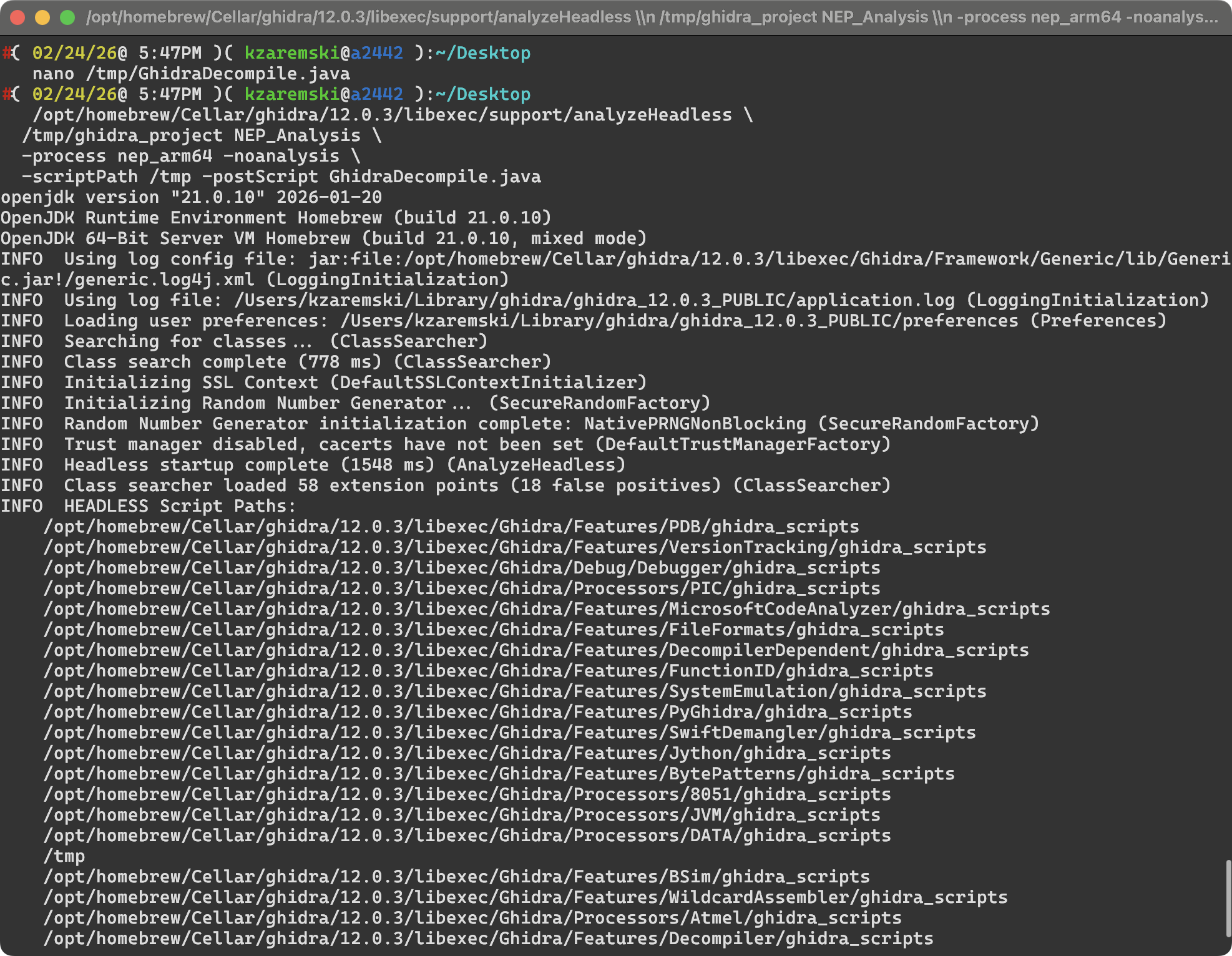Viewport: 1232px width, 956px height.
Task: Select the Trust manager disabled log message
Action: tap(446, 444)
